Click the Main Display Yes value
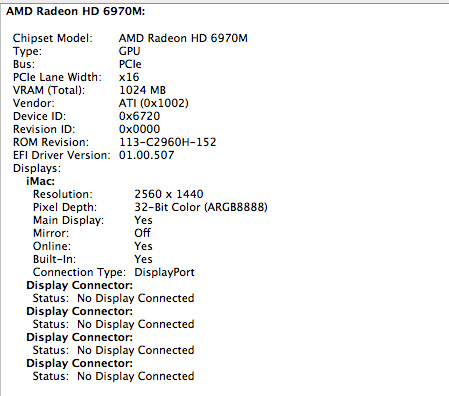Screen dimensions: 449x396 (x=143, y=220)
